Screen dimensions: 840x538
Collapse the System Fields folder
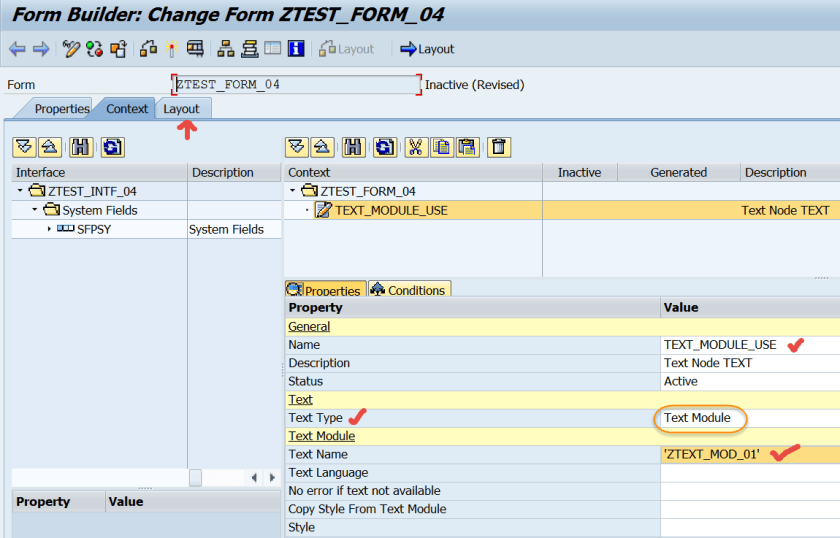tap(34, 210)
